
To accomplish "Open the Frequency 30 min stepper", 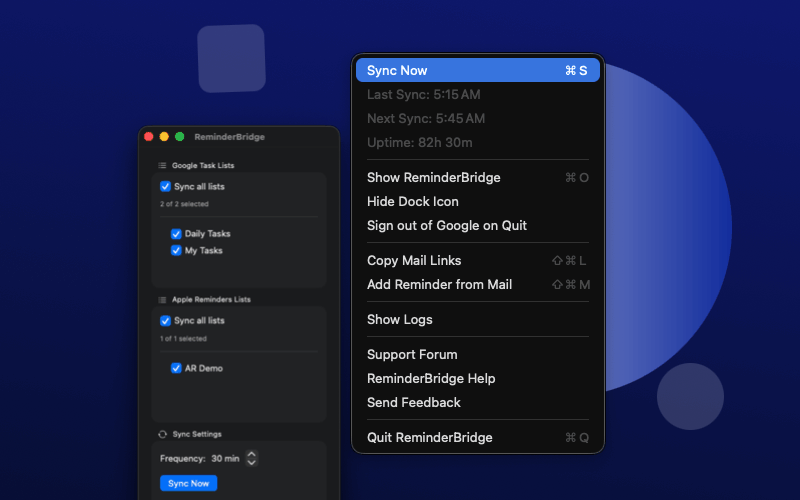I will click(x=252, y=458).
